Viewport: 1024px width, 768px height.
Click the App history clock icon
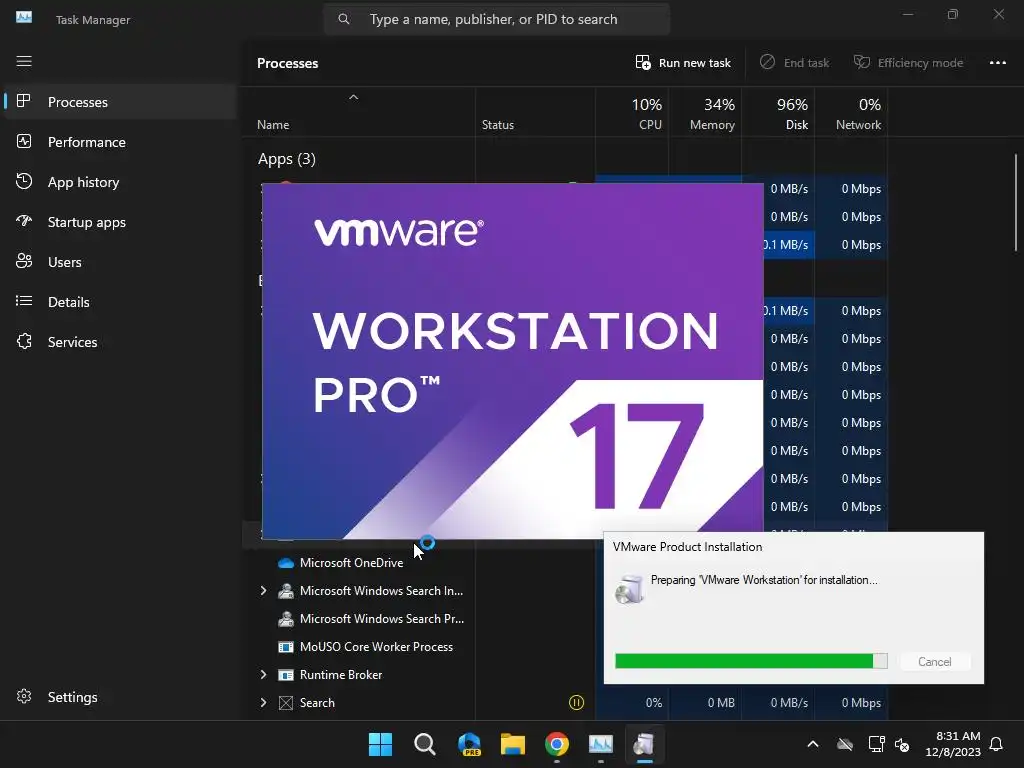(24, 181)
